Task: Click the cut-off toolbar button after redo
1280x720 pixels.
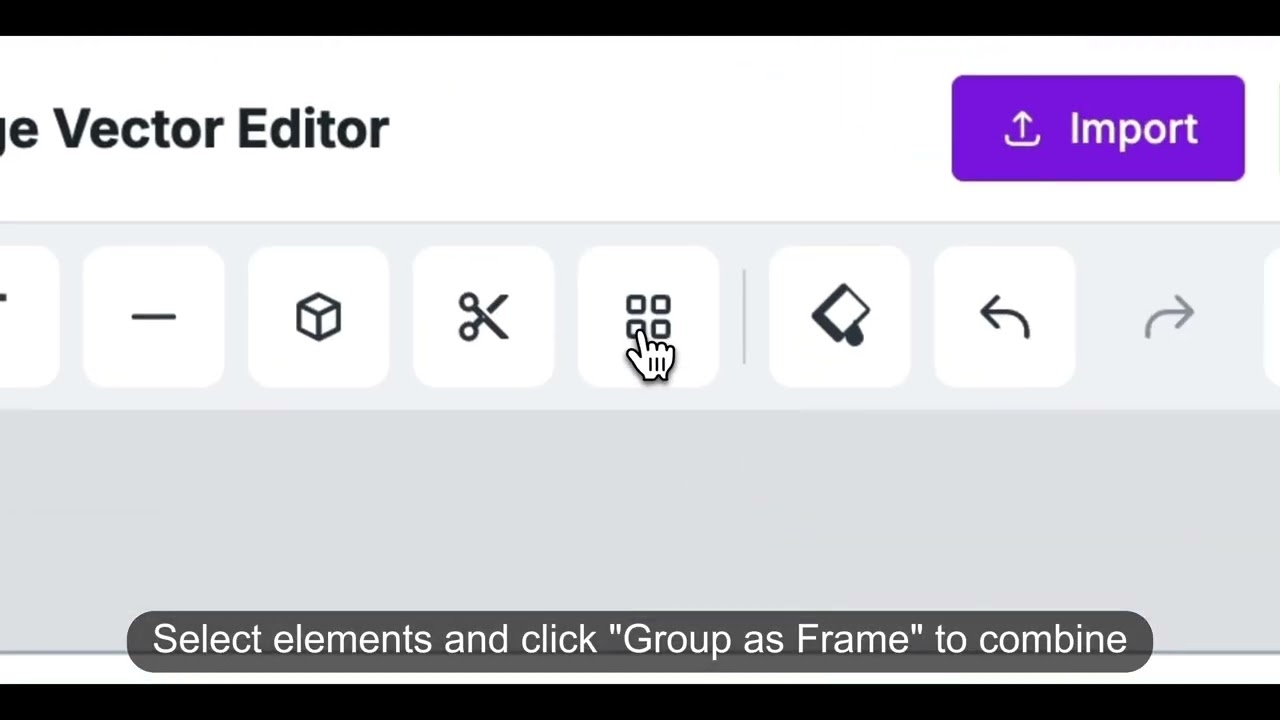Action: pyautogui.click(x=1272, y=317)
